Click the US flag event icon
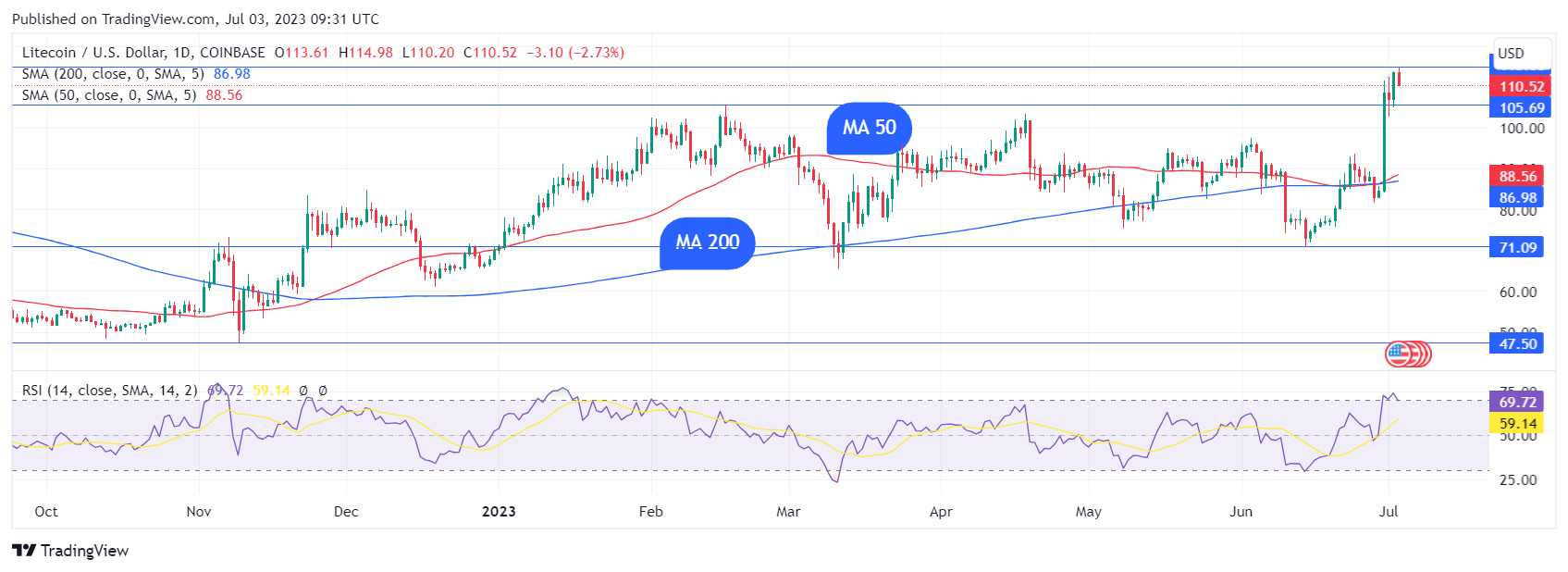The height and width of the screenshot is (572, 1568). click(1398, 354)
